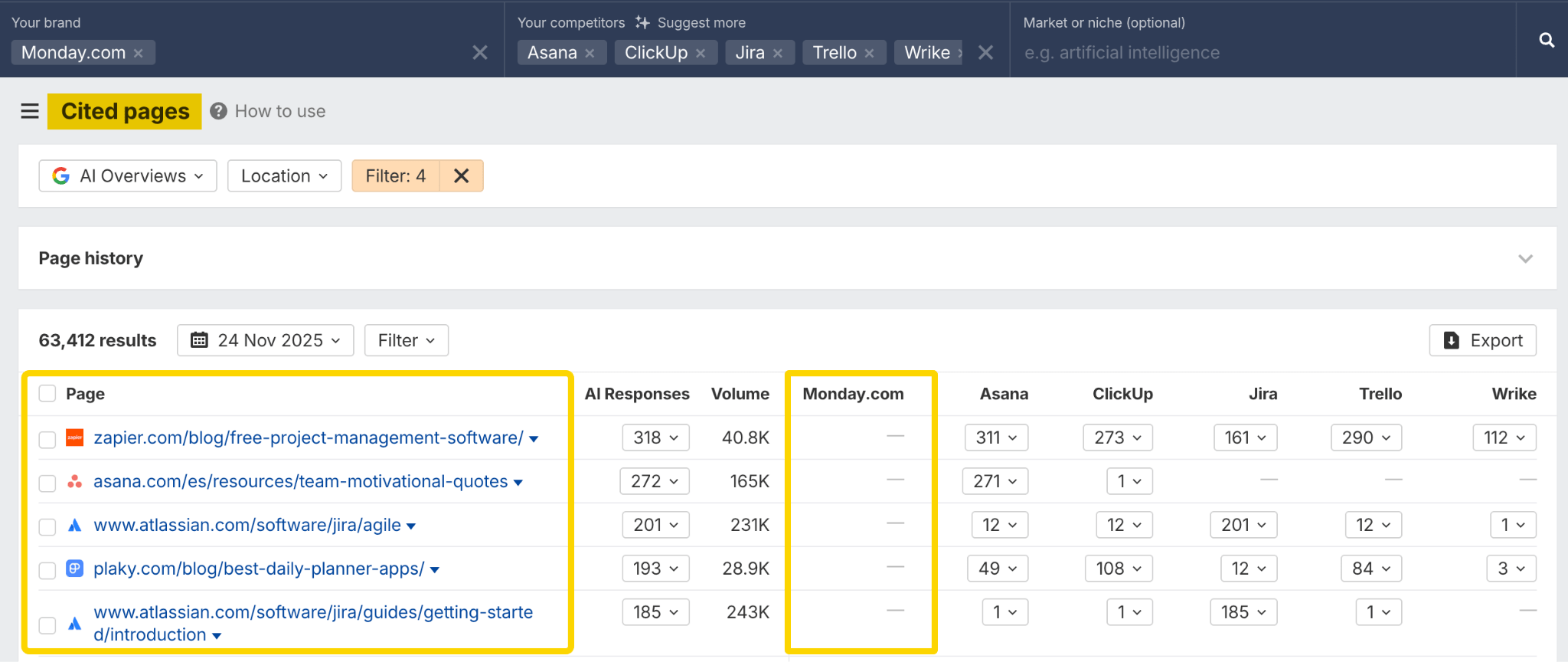
Task: Click the Suggest more sparkle icon
Action: 642,22
